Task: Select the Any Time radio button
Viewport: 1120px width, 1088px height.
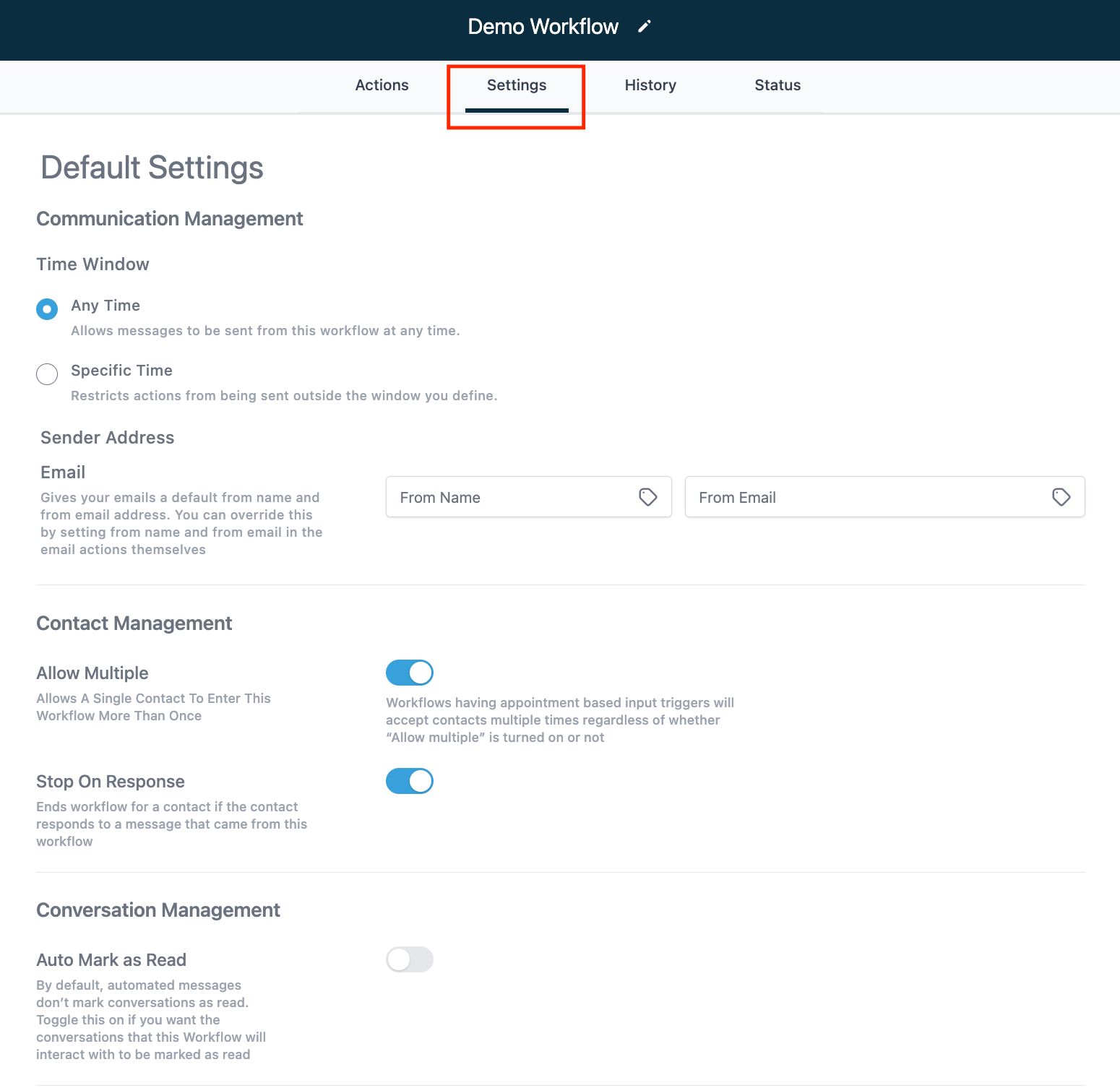Action: (47, 309)
